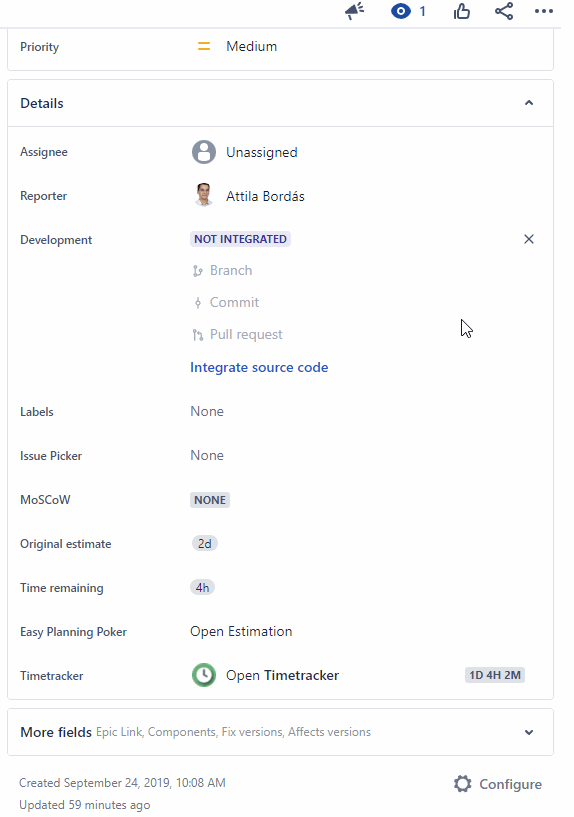Collapse the Details section chevron
The height and width of the screenshot is (817, 574).
click(x=529, y=103)
